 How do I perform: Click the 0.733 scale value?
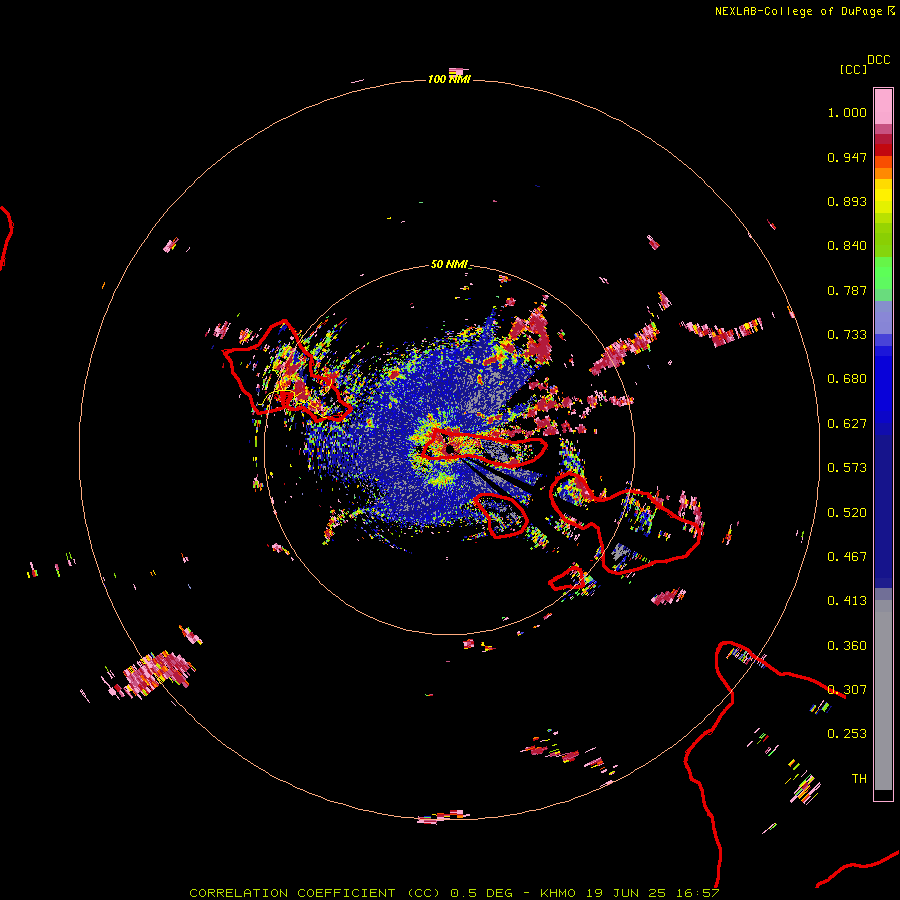847,335
